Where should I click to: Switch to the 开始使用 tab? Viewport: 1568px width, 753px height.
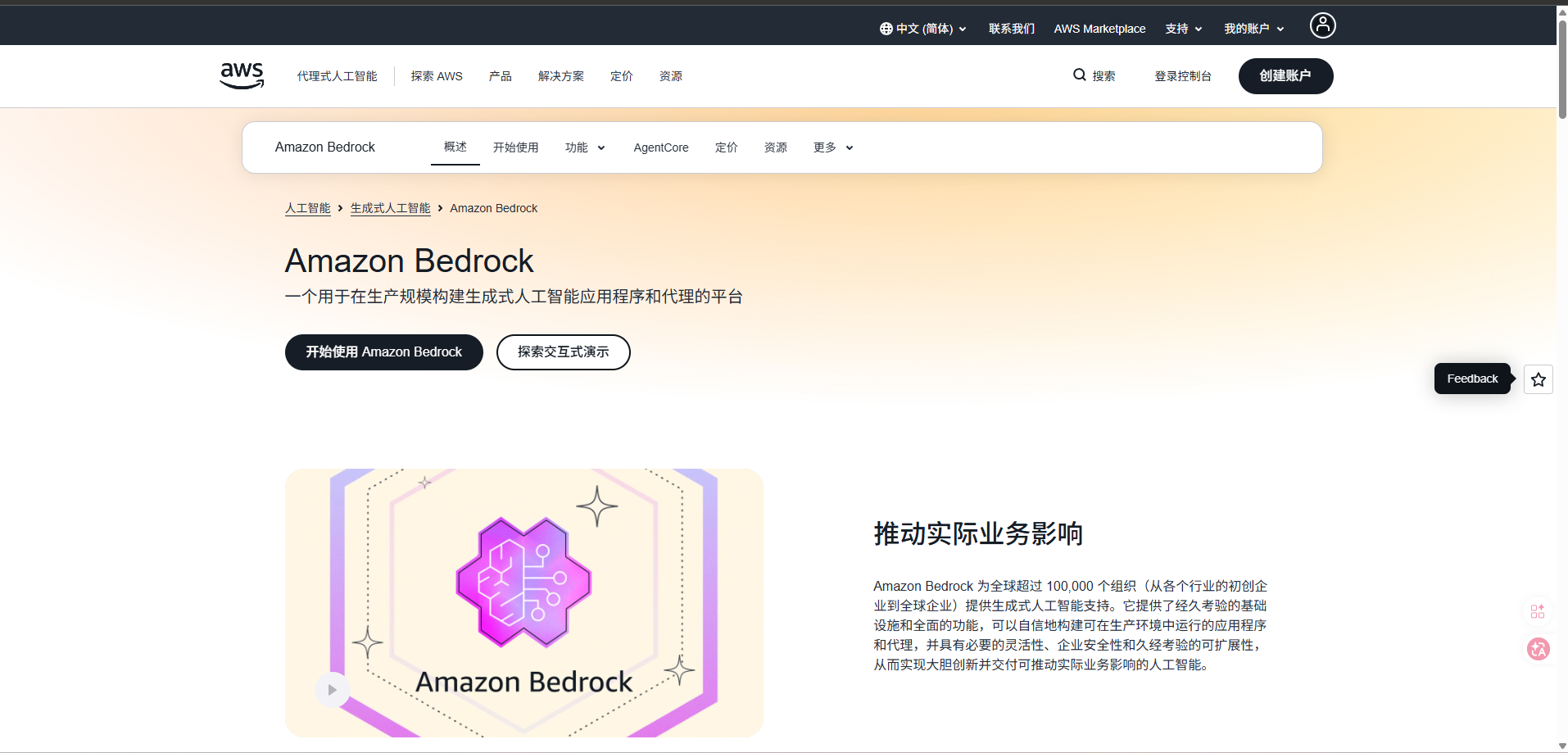(x=515, y=147)
